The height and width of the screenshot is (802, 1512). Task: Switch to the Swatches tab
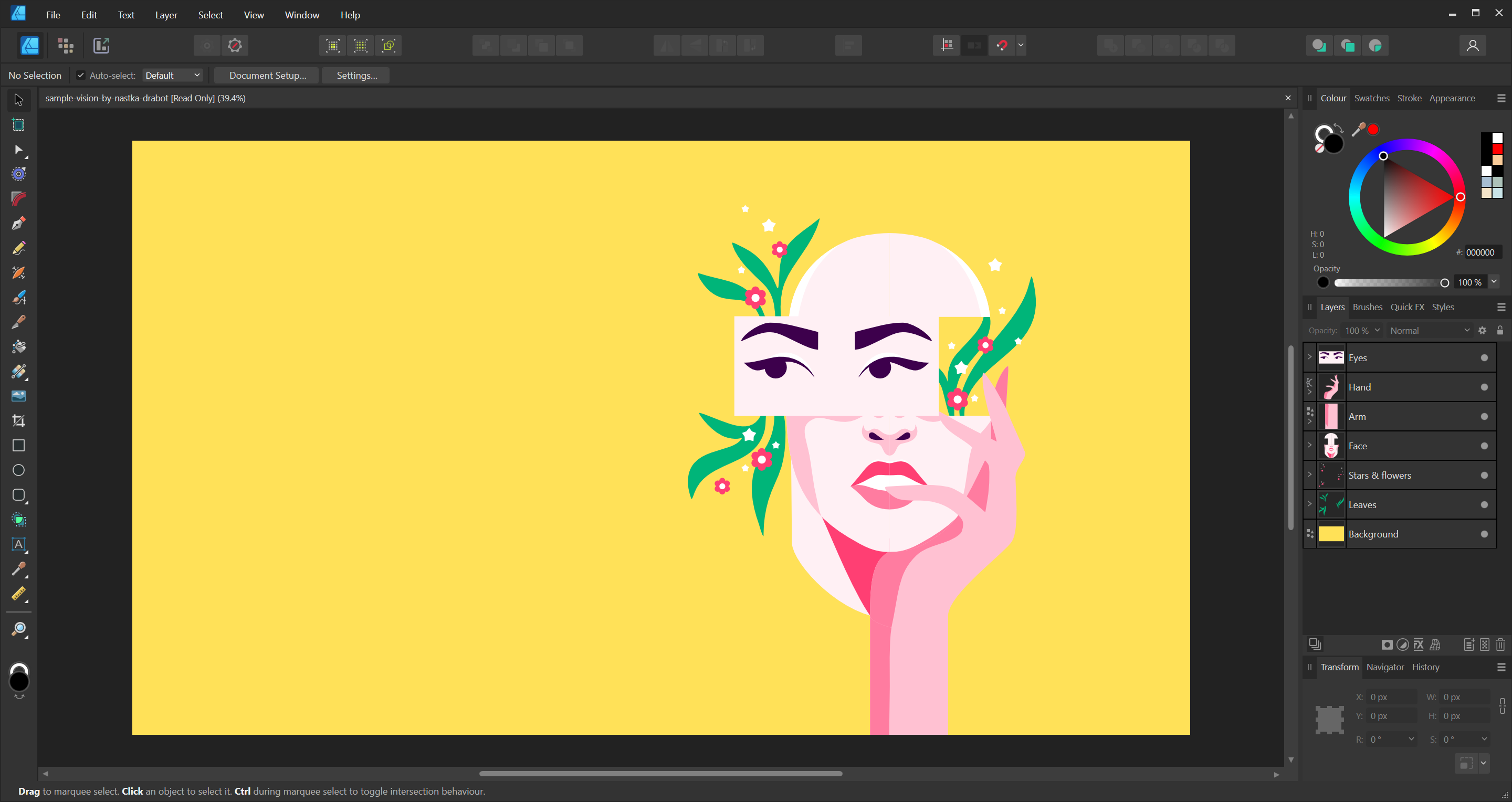coord(1371,98)
